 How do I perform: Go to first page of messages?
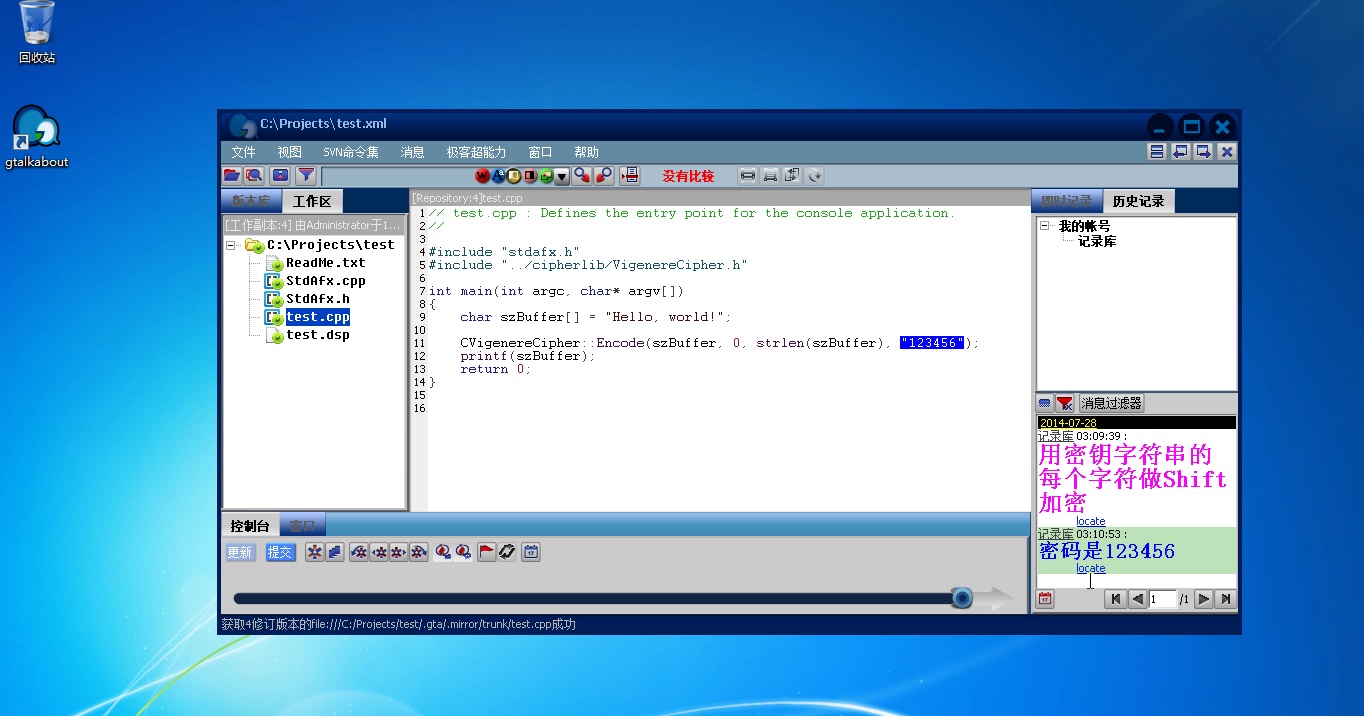point(1115,599)
